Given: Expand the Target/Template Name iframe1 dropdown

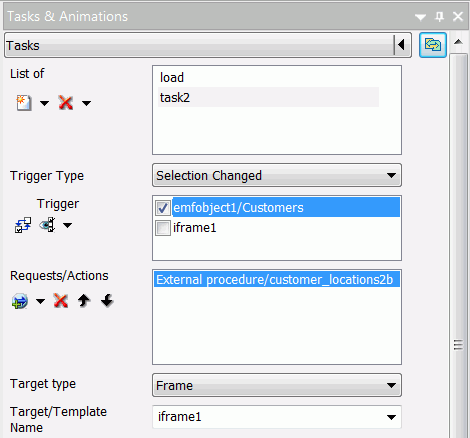Looking at the screenshot, I should point(277,417).
